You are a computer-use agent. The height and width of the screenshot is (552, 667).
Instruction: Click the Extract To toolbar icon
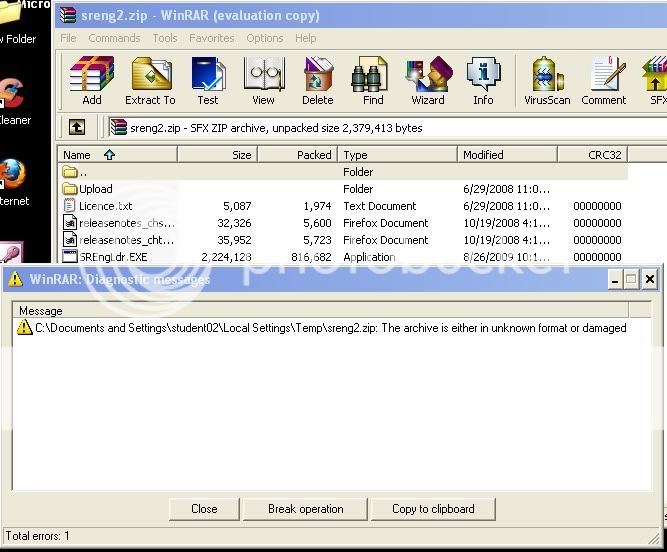[x=151, y=74]
